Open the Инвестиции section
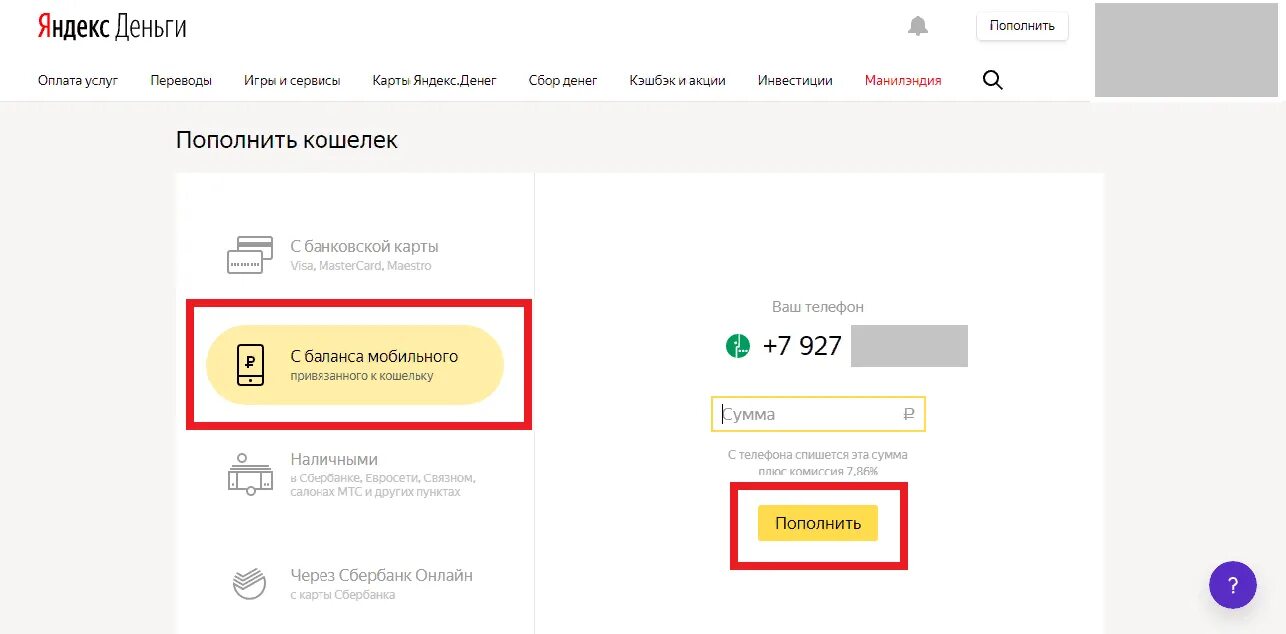 pyautogui.click(x=795, y=80)
